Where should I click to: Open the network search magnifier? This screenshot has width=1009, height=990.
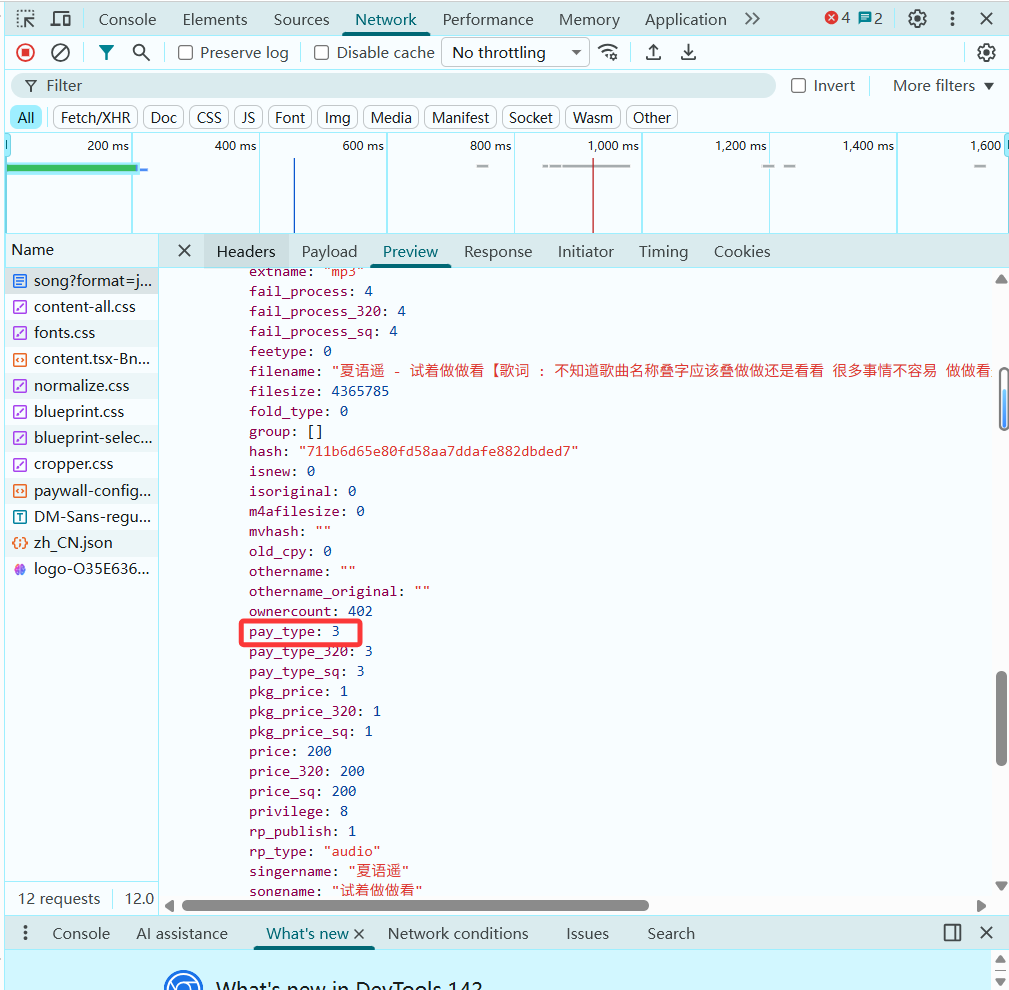coord(141,53)
